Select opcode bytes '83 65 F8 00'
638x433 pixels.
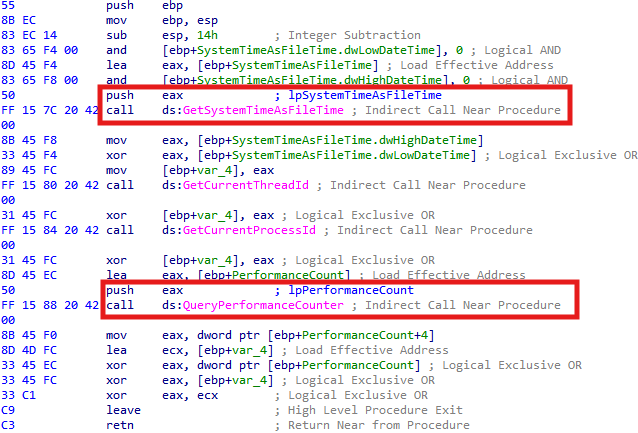tap(40, 80)
